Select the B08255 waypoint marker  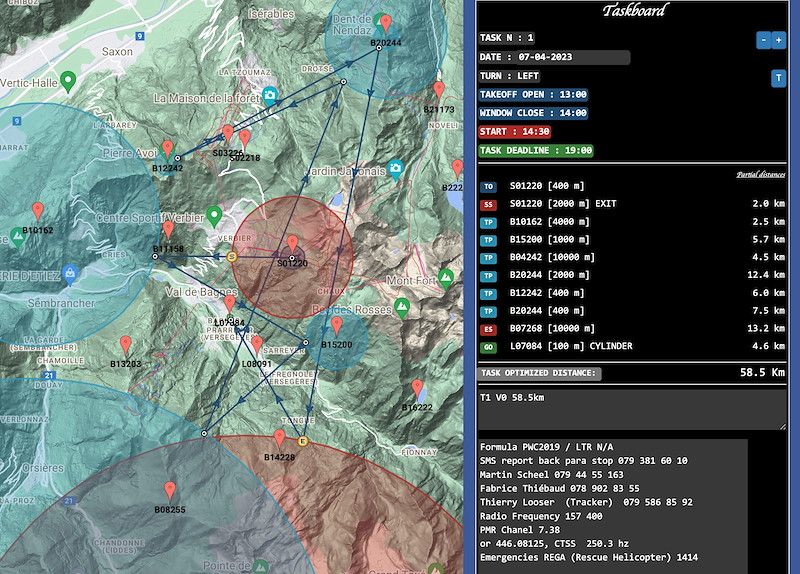tap(169, 491)
